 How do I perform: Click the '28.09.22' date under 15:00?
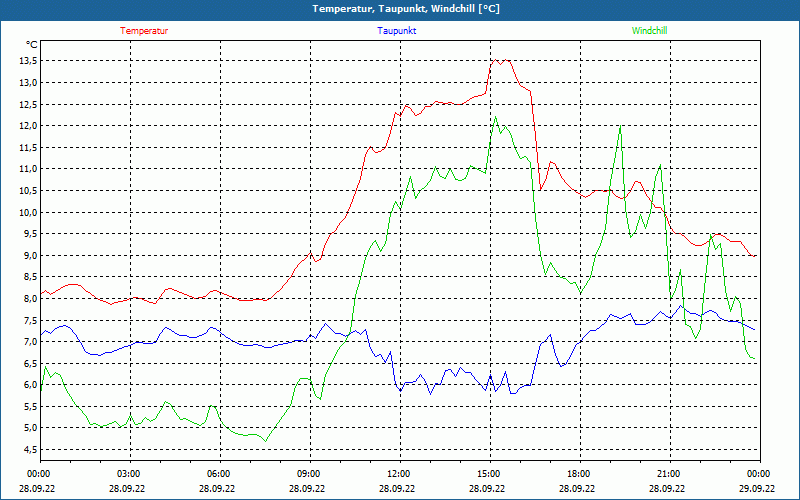click(487, 489)
